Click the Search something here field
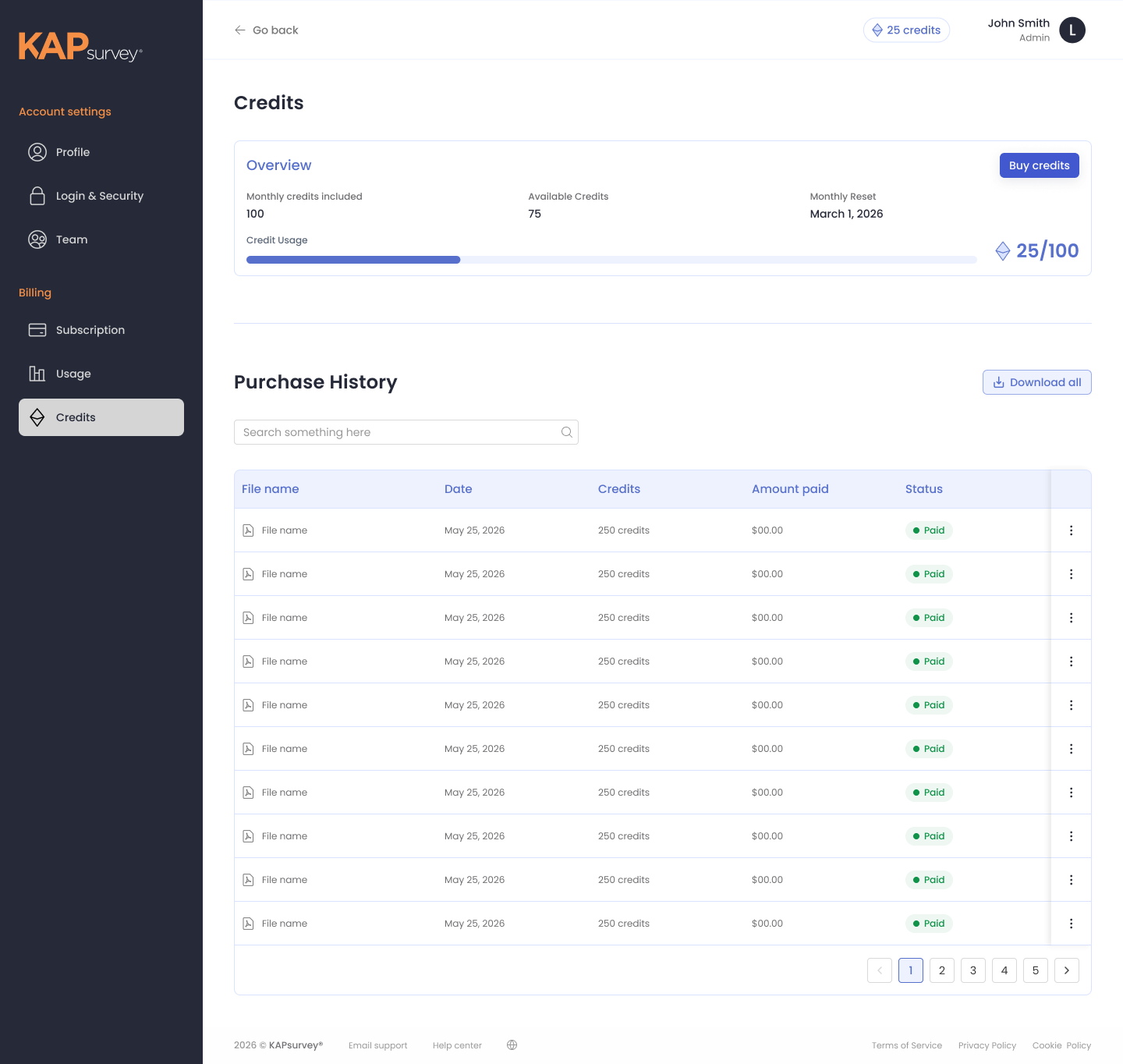The image size is (1123, 1064). coord(406,432)
